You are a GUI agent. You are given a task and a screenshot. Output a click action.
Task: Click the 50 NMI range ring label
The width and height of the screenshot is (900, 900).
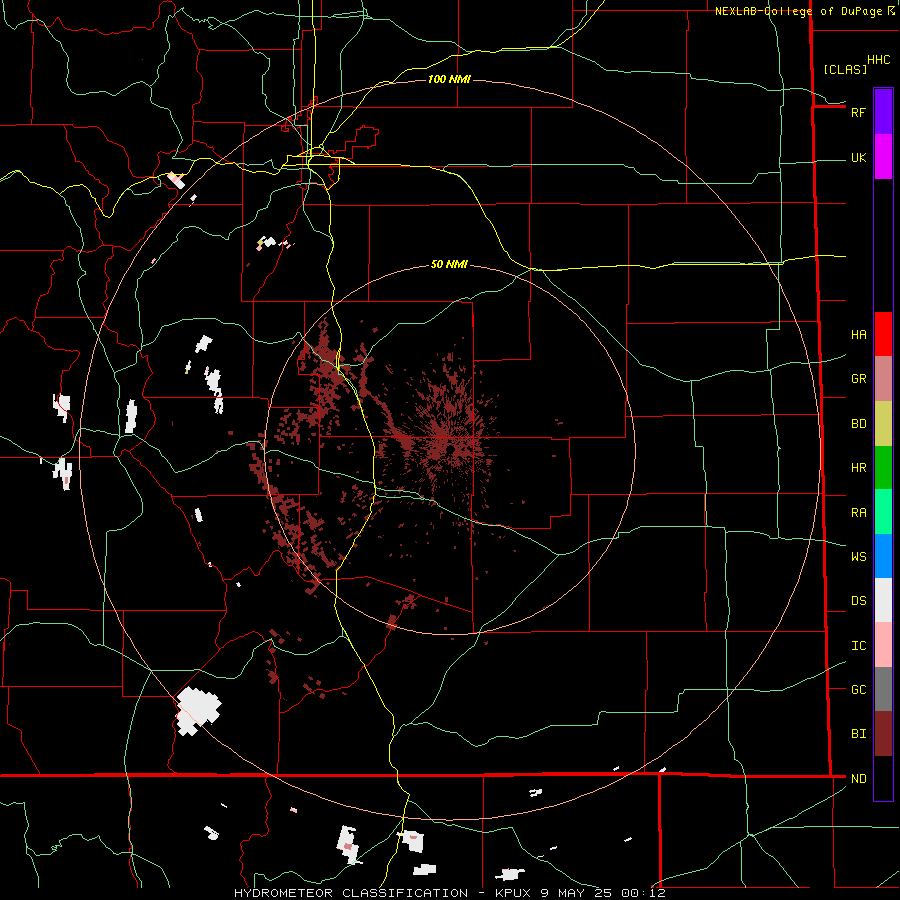tap(449, 265)
